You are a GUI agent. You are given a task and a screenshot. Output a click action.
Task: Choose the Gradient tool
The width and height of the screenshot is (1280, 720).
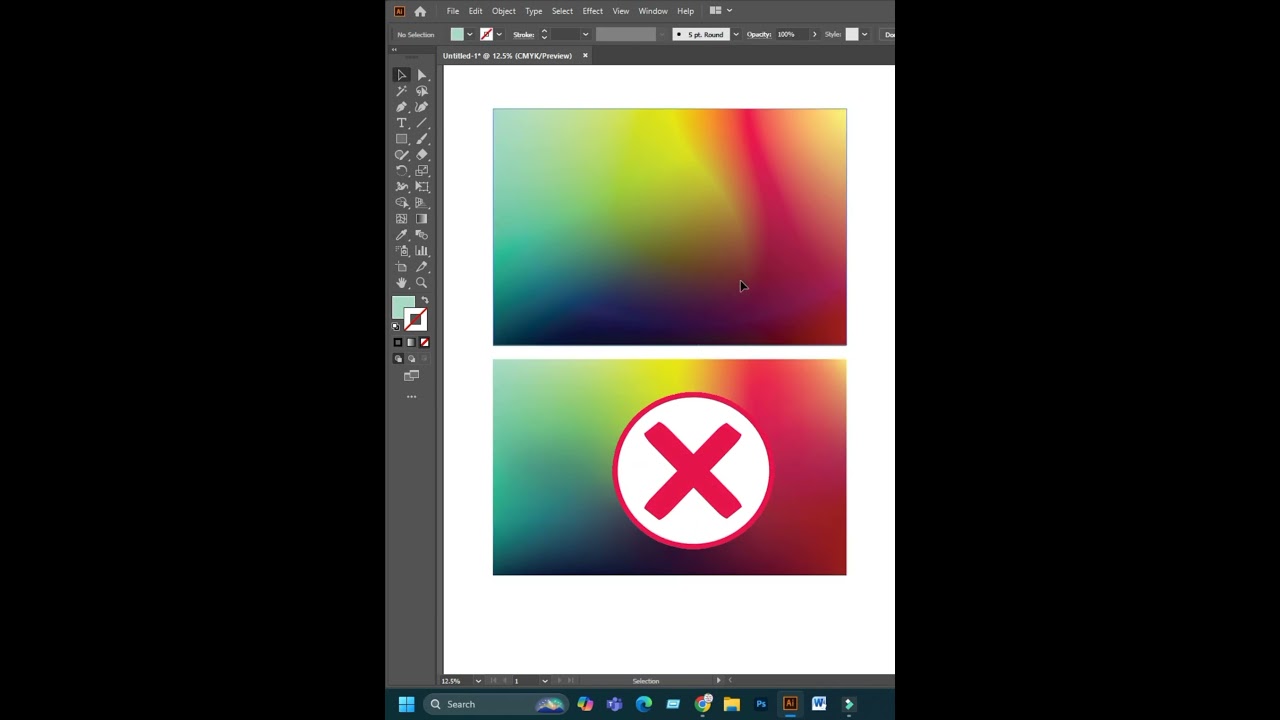pos(422,219)
